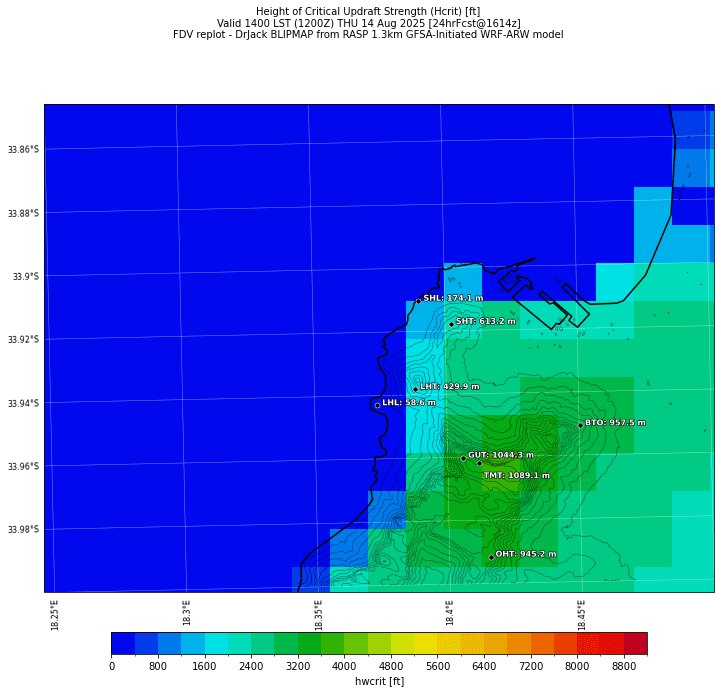Click the dark red colorbar segment above 8800

coord(635,643)
